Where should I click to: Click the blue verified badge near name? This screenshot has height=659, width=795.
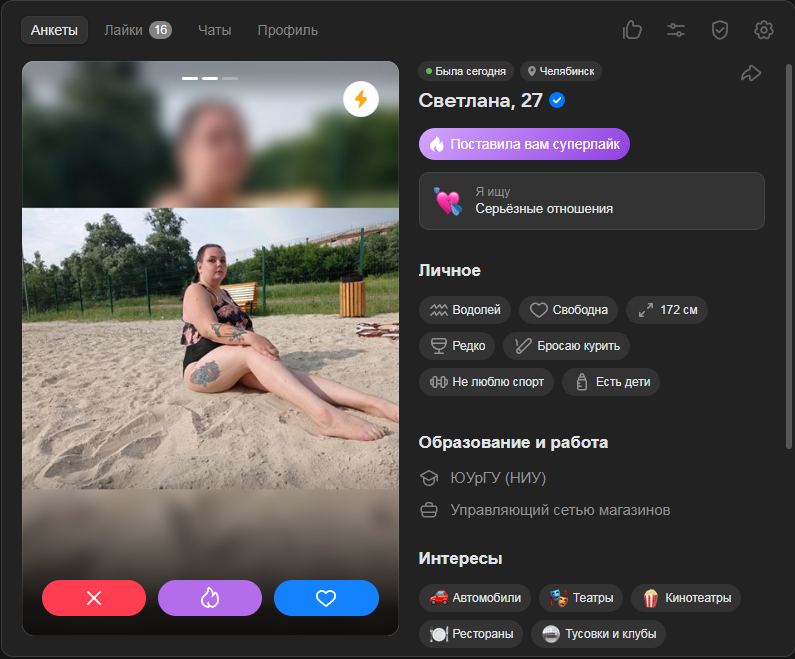558,100
